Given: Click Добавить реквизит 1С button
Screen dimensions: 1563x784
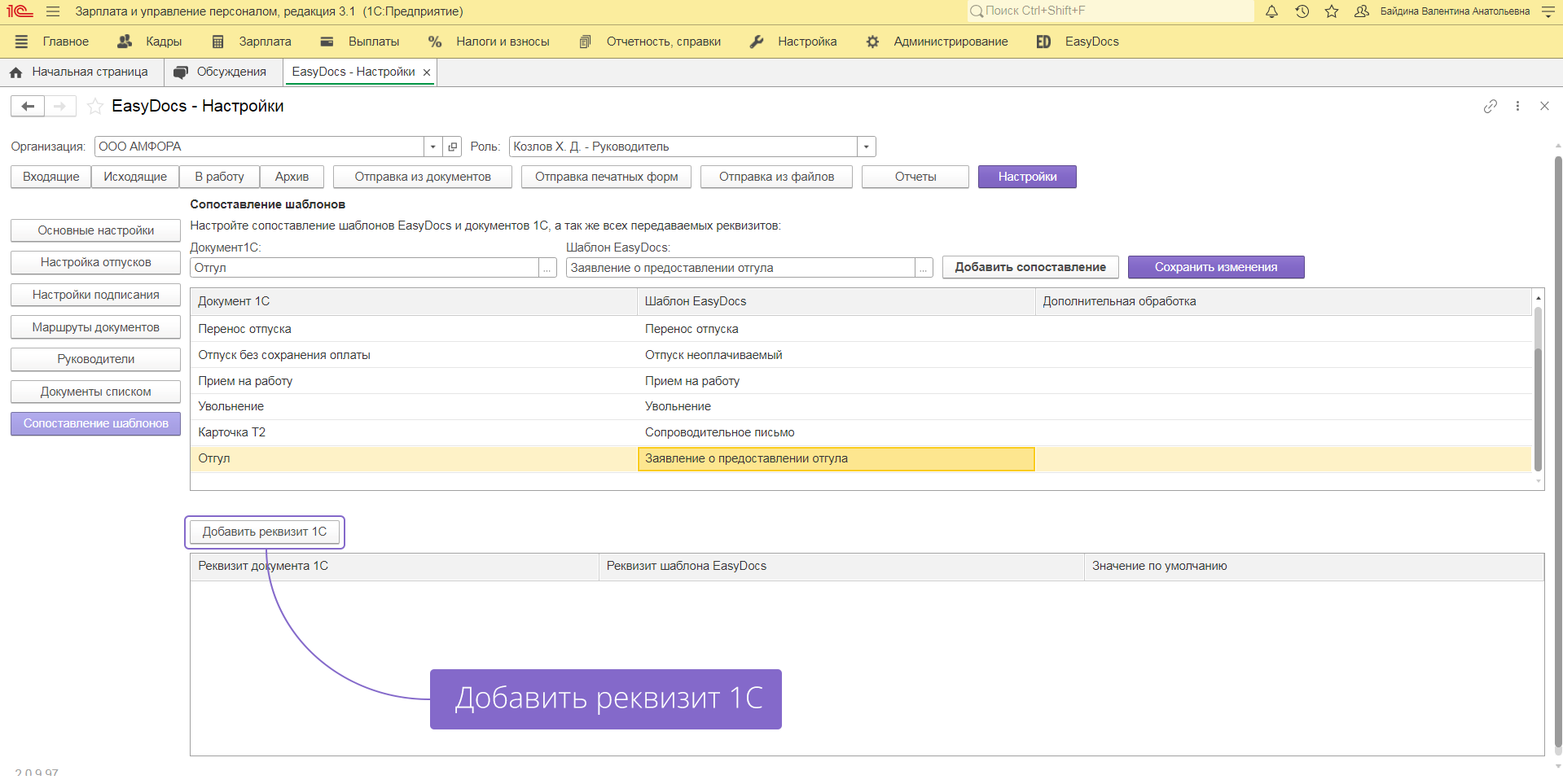Looking at the screenshot, I should [x=264, y=532].
